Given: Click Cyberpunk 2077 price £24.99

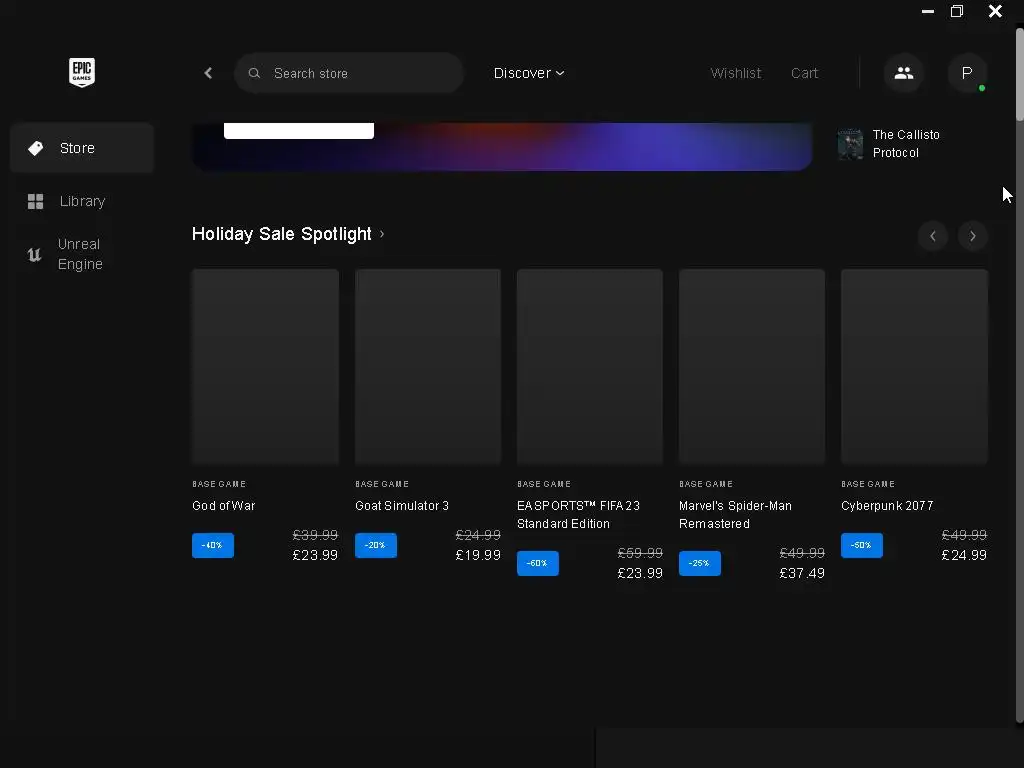Looking at the screenshot, I should click(964, 555).
